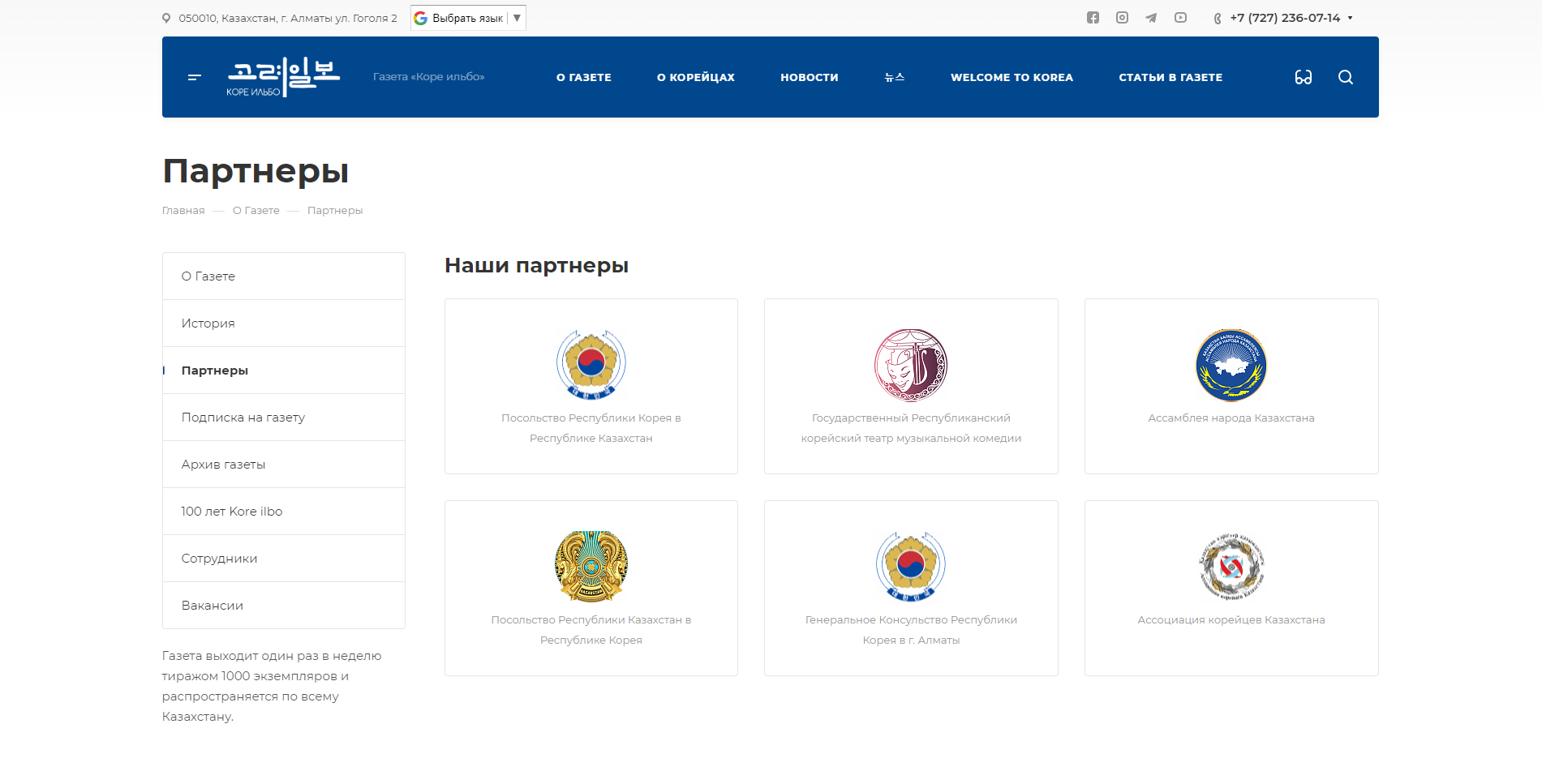Click the phone number +7 (727) 236-07-14
Image resolution: width=1542 pixels, height=784 pixels.
[x=1285, y=18]
